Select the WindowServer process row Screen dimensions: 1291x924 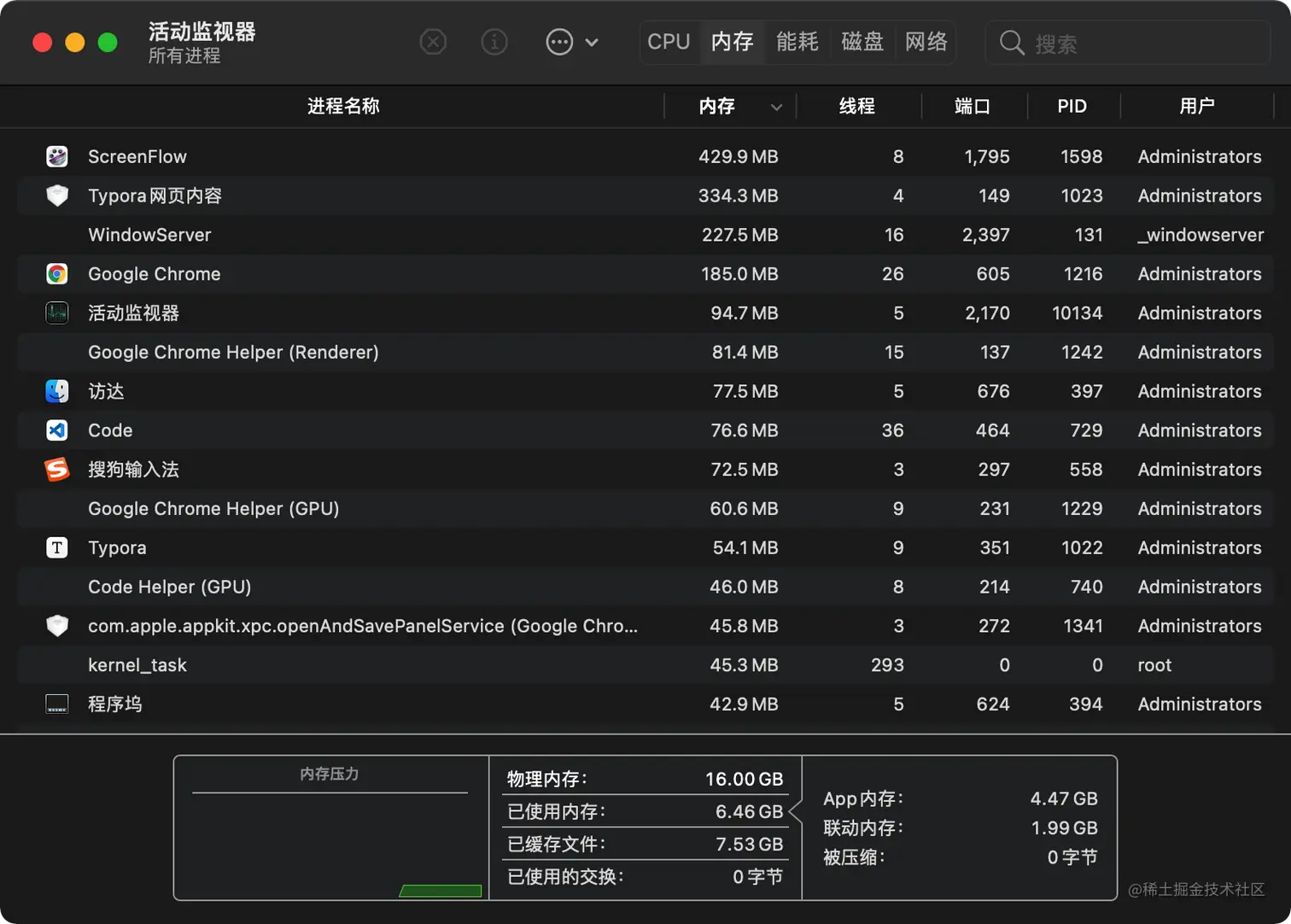pos(645,235)
